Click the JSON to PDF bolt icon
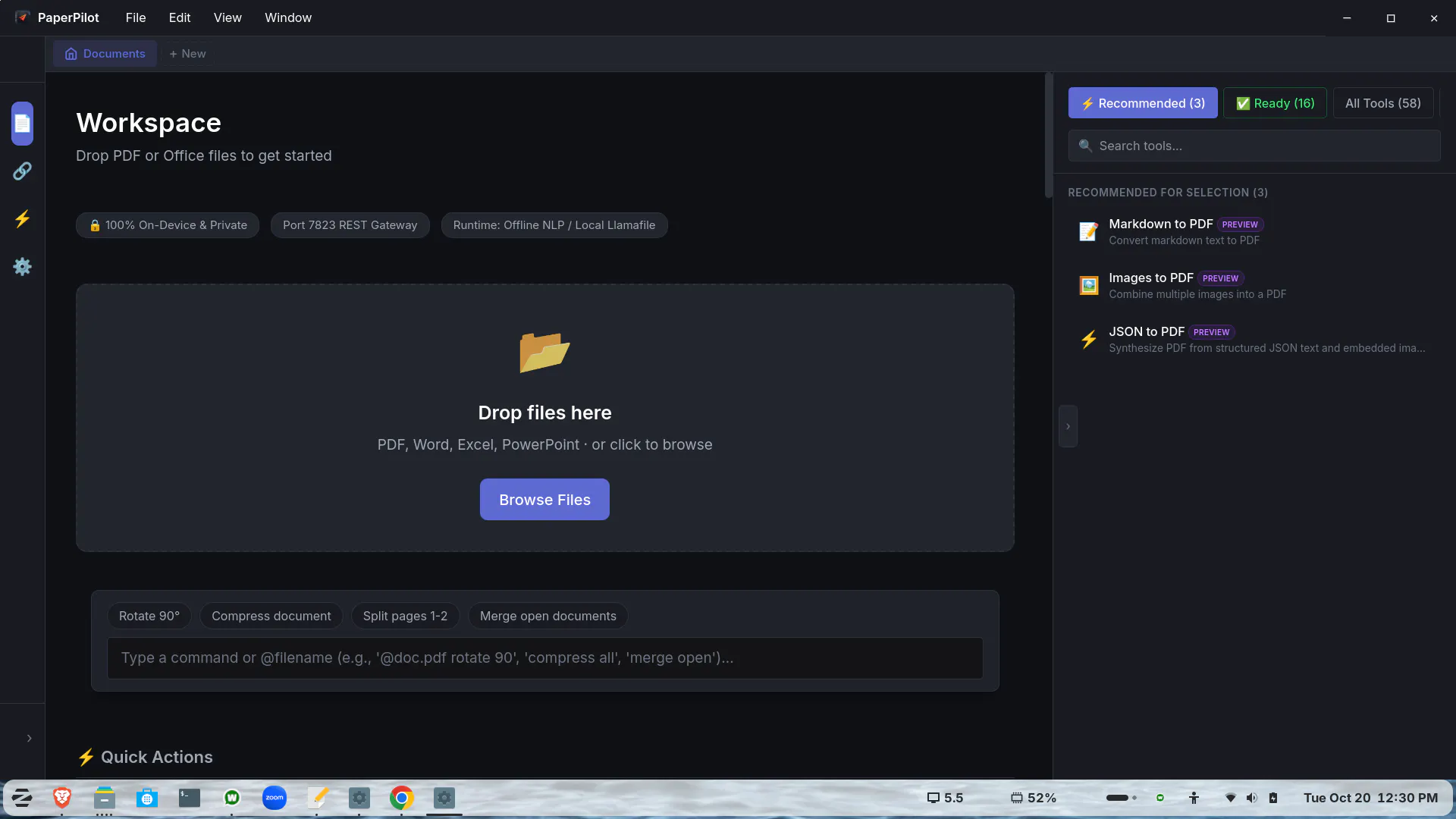1456x819 pixels. click(1089, 339)
